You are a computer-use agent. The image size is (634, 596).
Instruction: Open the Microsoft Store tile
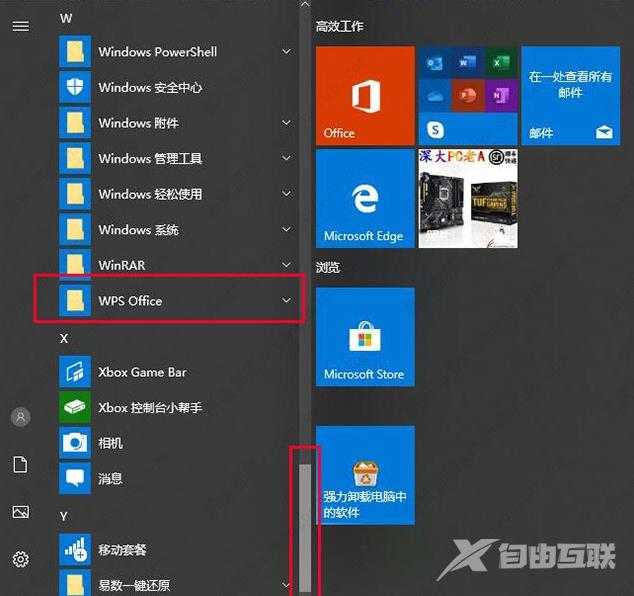(365, 337)
